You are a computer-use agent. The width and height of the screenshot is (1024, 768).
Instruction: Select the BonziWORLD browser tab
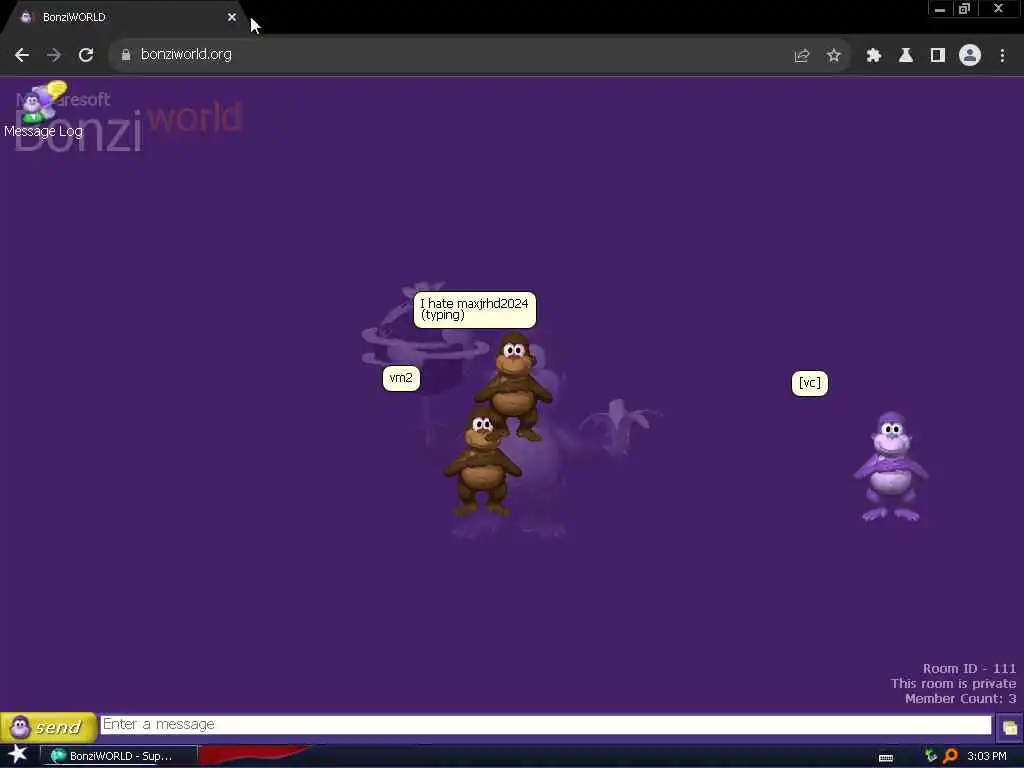124,17
